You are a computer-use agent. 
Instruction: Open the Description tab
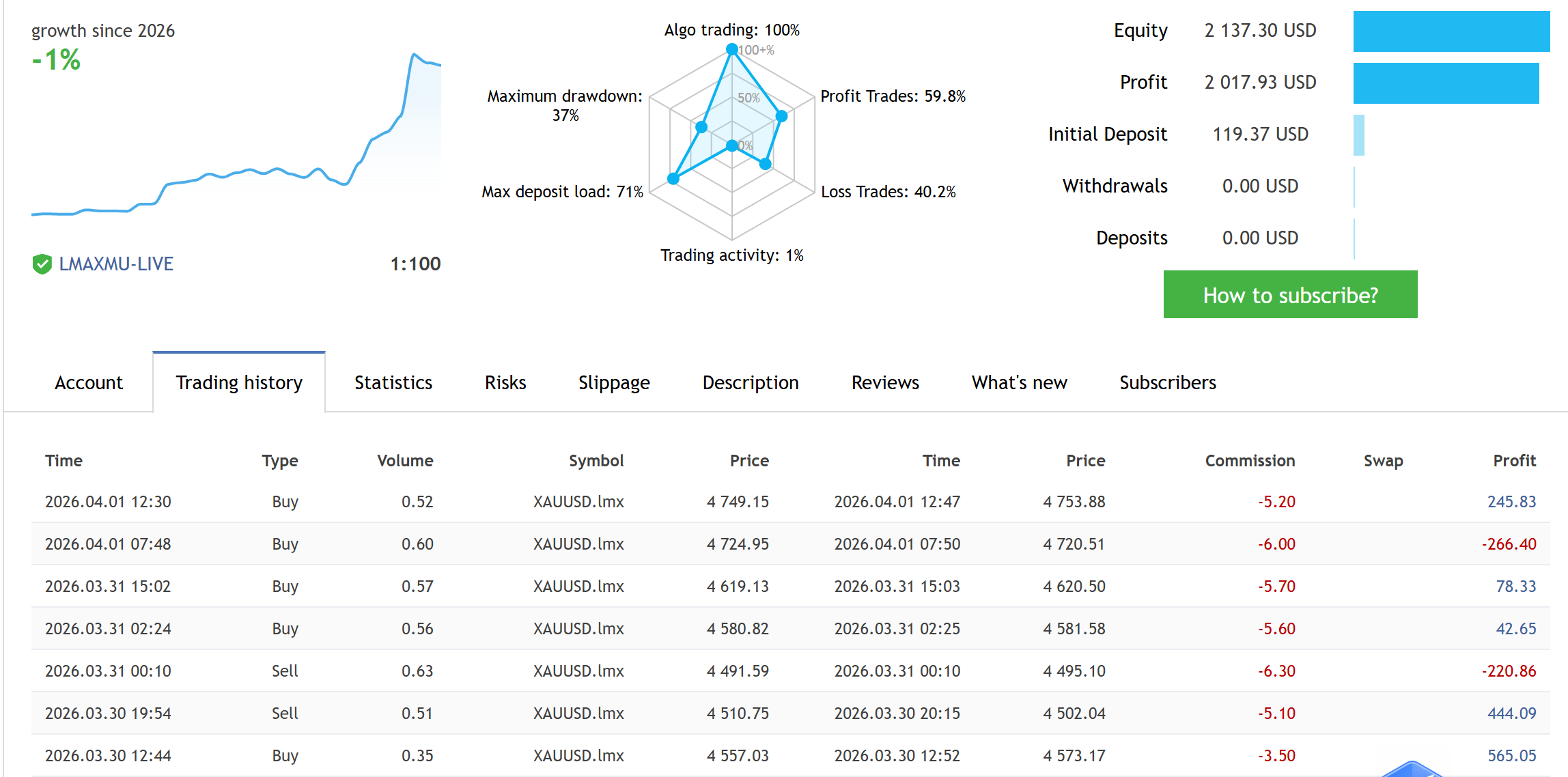(x=750, y=382)
